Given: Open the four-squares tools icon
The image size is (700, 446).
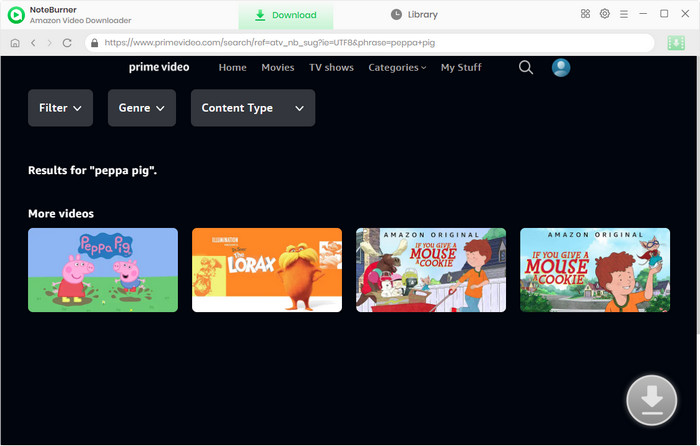Looking at the screenshot, I should [x=585, y=14].
